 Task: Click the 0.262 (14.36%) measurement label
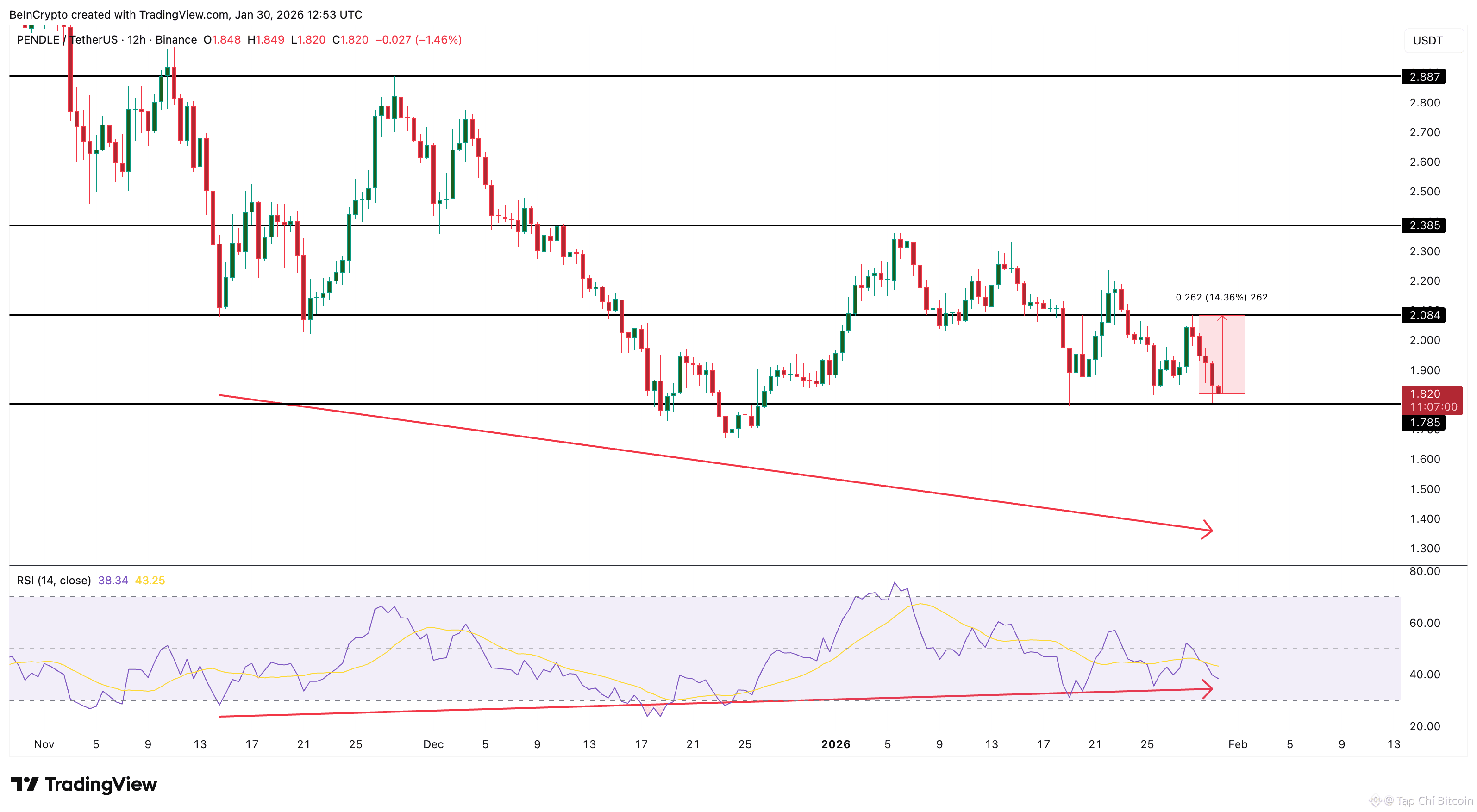coord(1221,297)
